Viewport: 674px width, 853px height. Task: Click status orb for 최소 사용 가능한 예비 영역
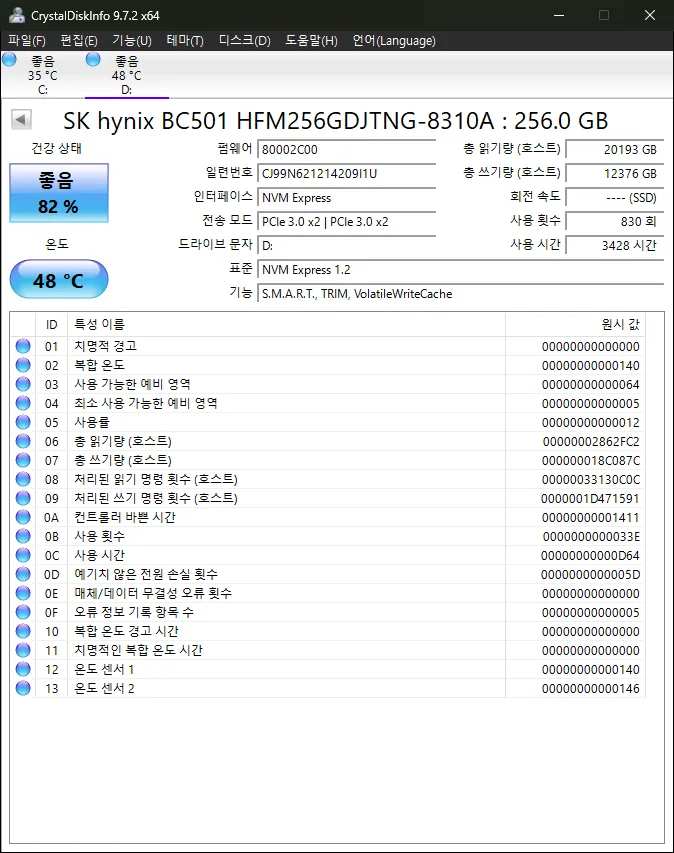[x=23, y=403]
